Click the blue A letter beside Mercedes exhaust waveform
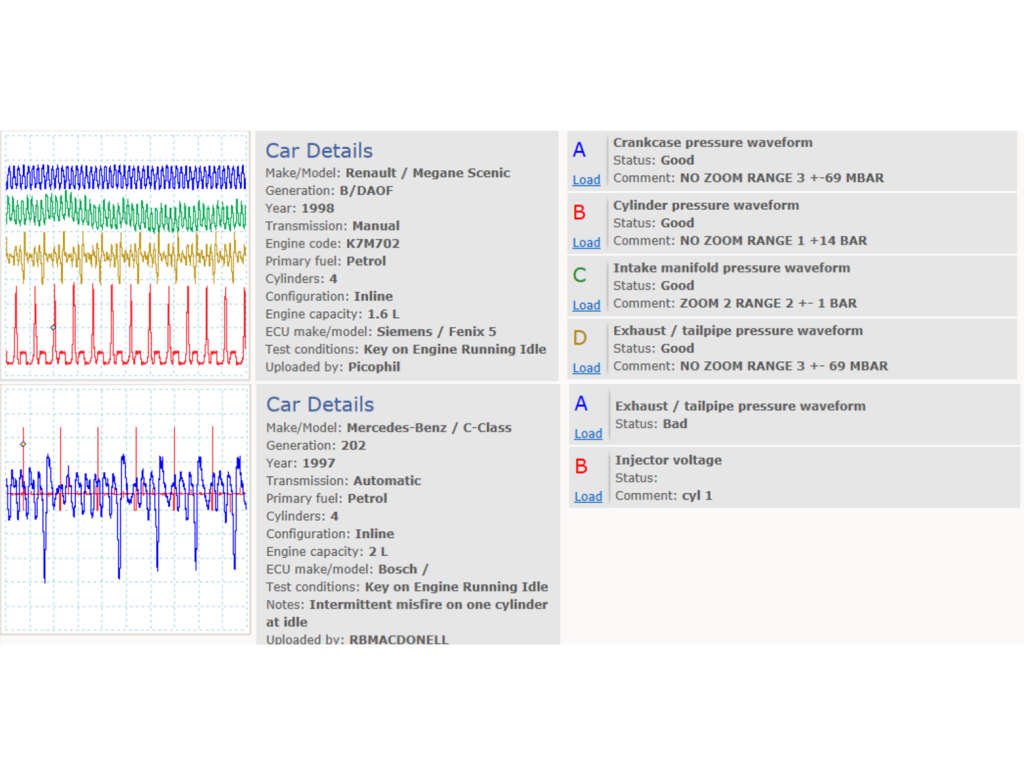 tap(581, 404)
